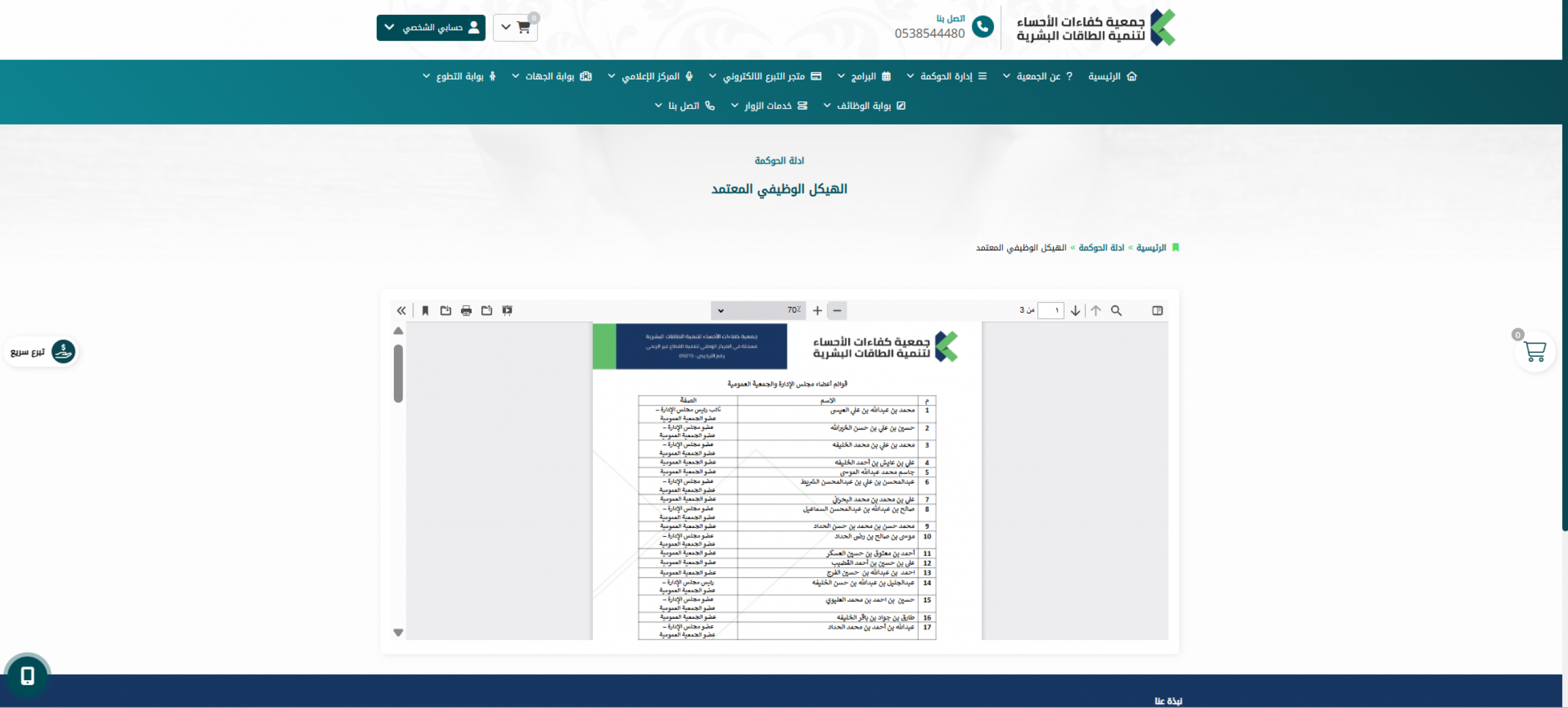Click row 17 name عبدالله بن احمد الحداد

pos(871,627)
